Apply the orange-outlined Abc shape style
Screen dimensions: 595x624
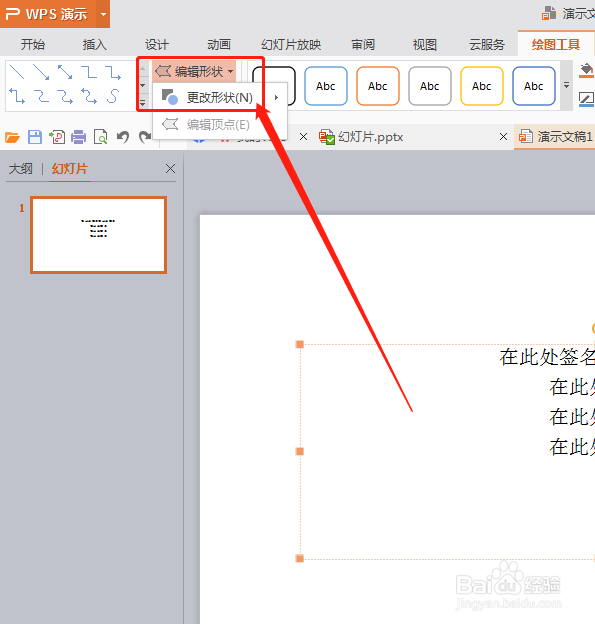click(378, 86)
